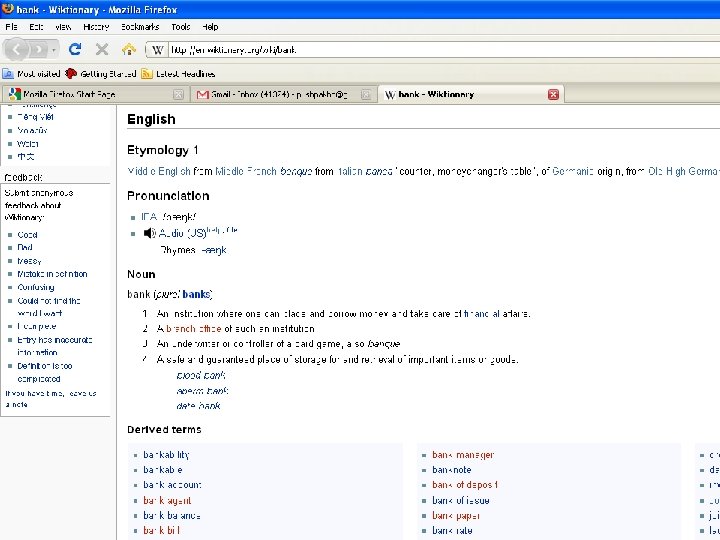Image resolution: width=720 pixels, height=540 pixels.
Task: Select the bank - Wiktionary tab
Action: pyautogui.click(x=470, y=94)
